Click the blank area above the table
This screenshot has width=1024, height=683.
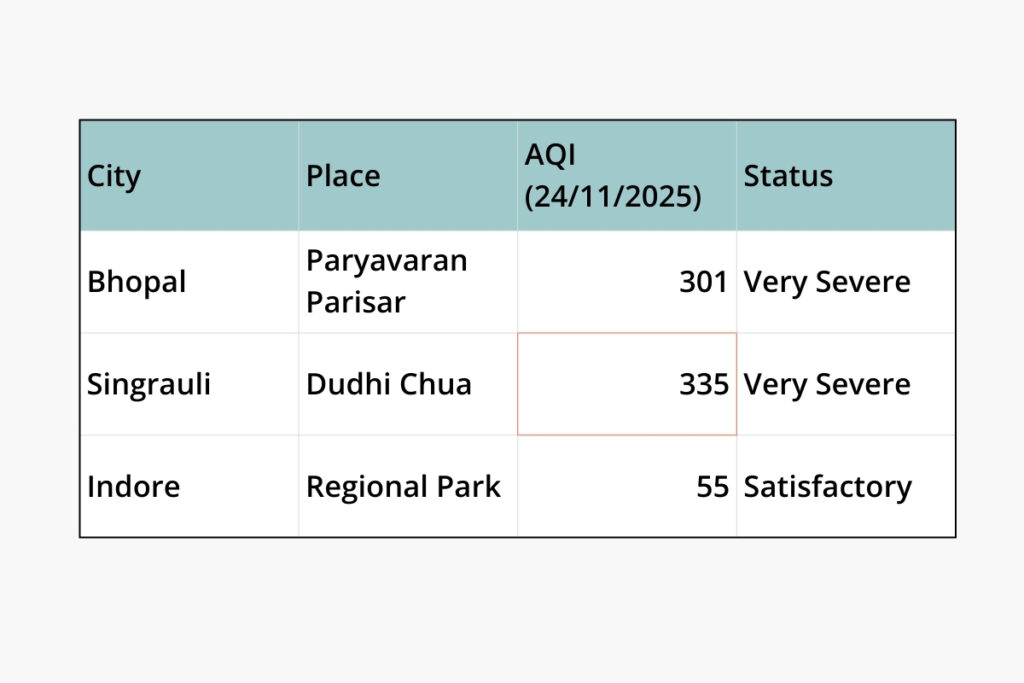click(512, 60)
